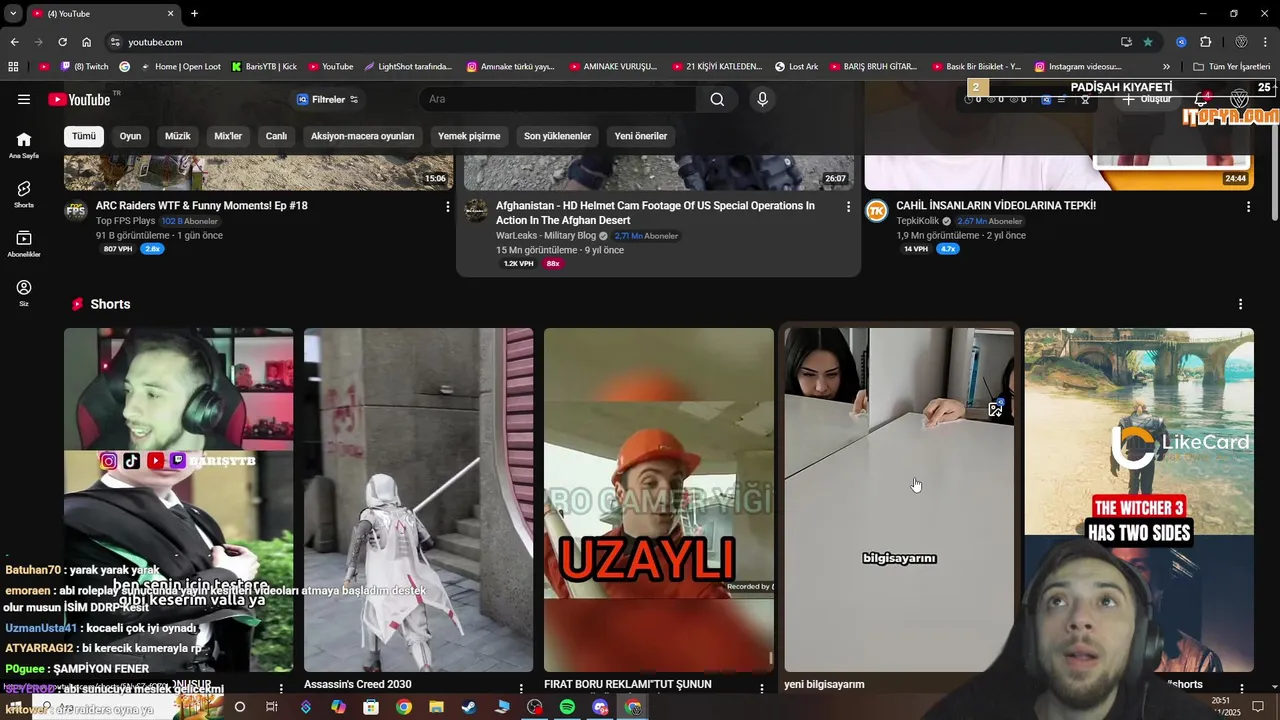Open notifications bell on YouTube
This screenshot has width=1280, height=720.
coord(1202,99)
